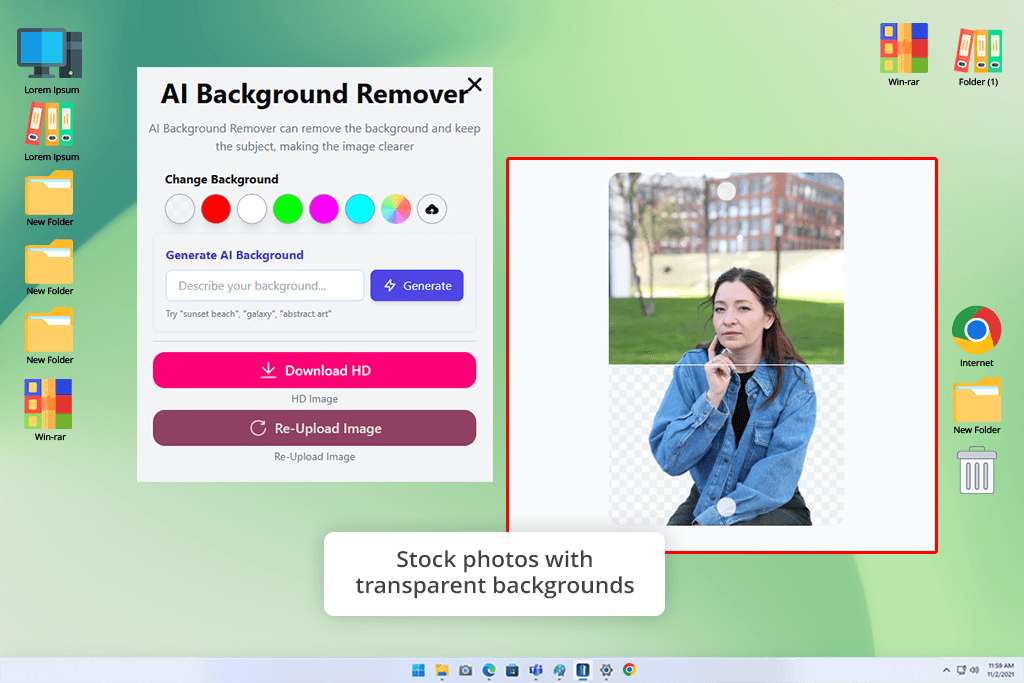The height and width of the screenshot is (683, 1024).
Task: Grab the top round comparison slider handle
Action: (x=726, y=191)
